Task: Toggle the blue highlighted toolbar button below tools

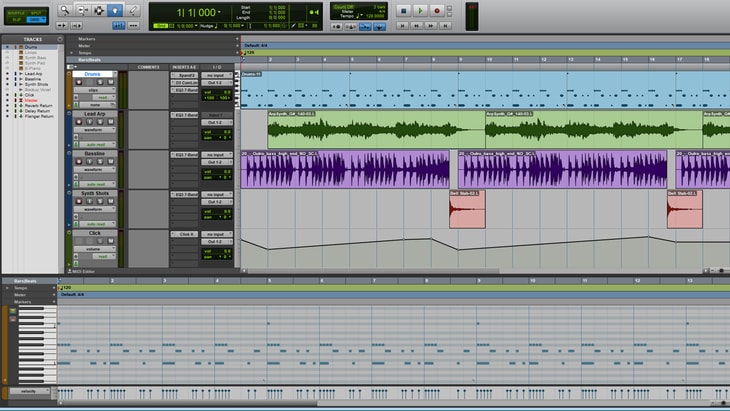Action: [118, 26]
